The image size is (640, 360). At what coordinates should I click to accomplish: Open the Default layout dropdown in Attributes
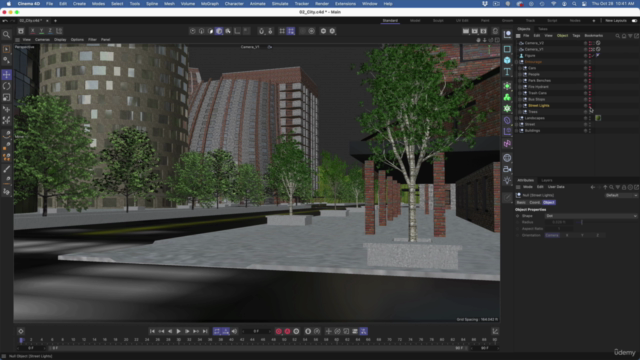click(x=621, y=196)
